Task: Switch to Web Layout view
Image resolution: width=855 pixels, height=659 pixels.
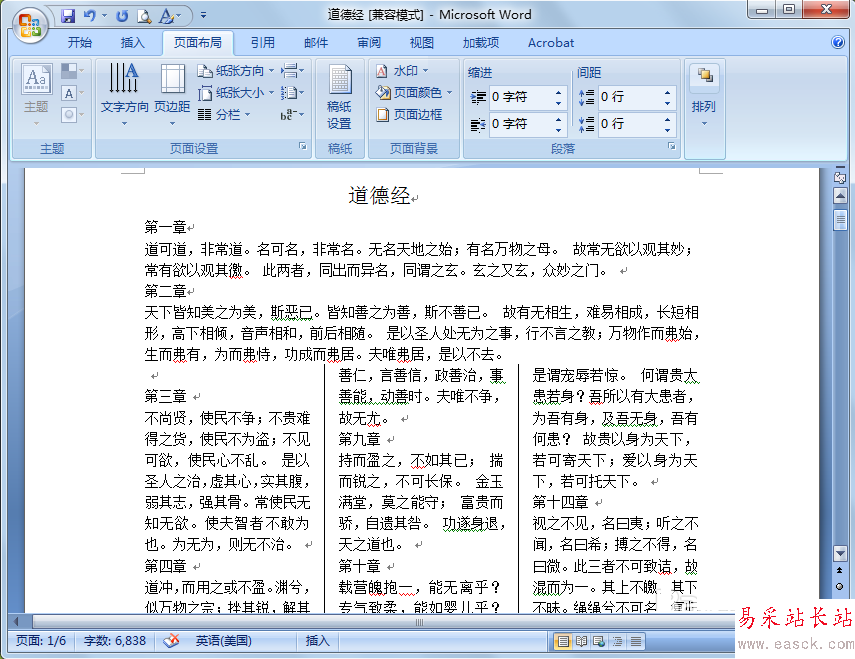Action: tap(599, 642)
